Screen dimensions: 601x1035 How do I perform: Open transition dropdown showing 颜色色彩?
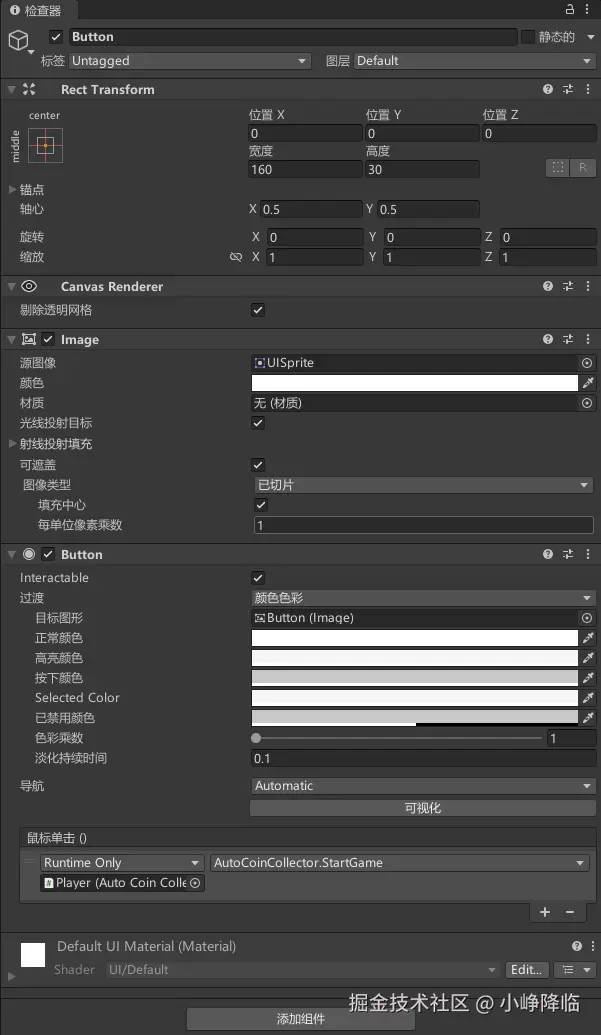[x=424, y=598]
